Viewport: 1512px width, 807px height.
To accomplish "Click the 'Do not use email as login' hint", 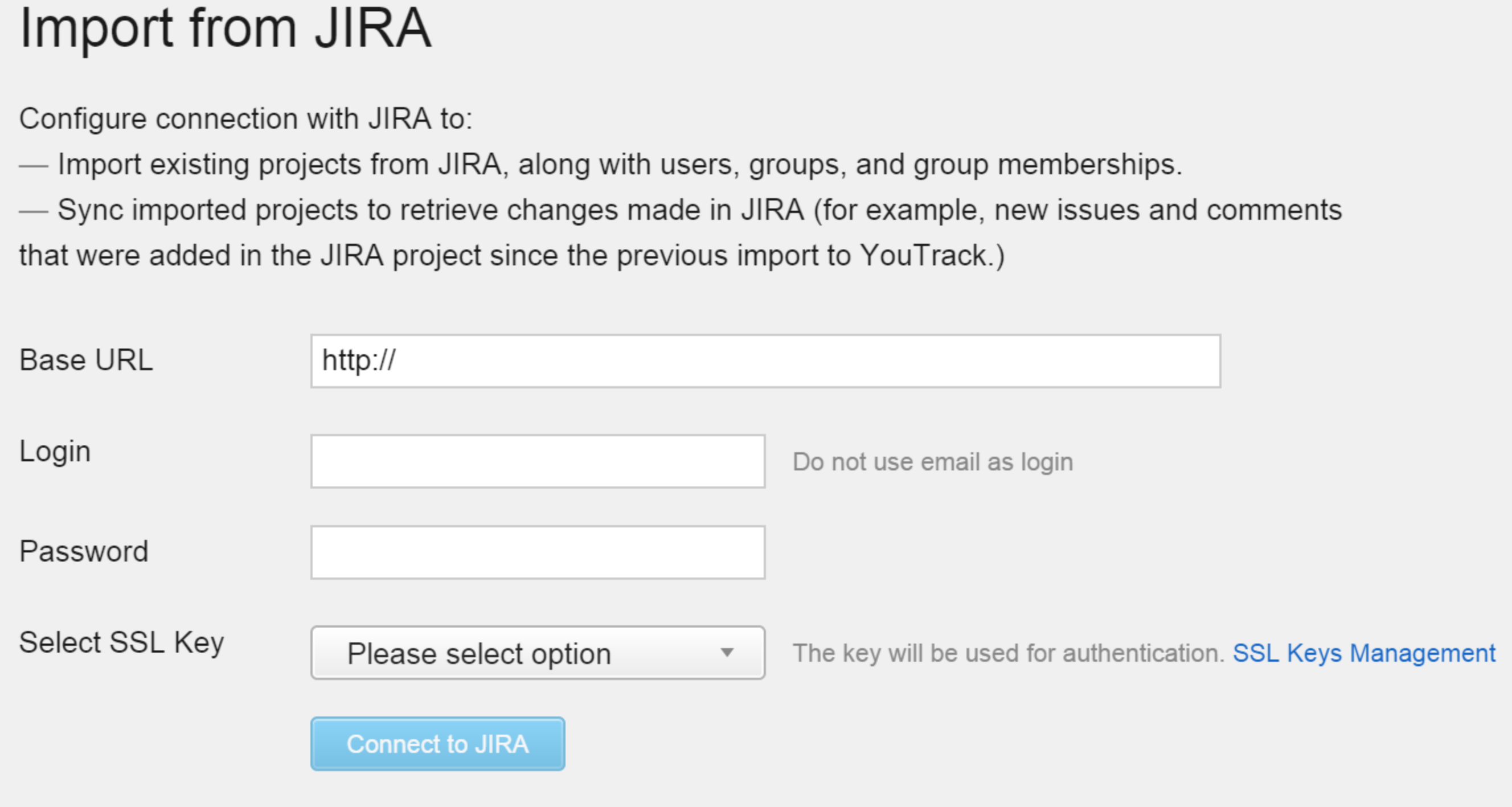I will point(933,462).
